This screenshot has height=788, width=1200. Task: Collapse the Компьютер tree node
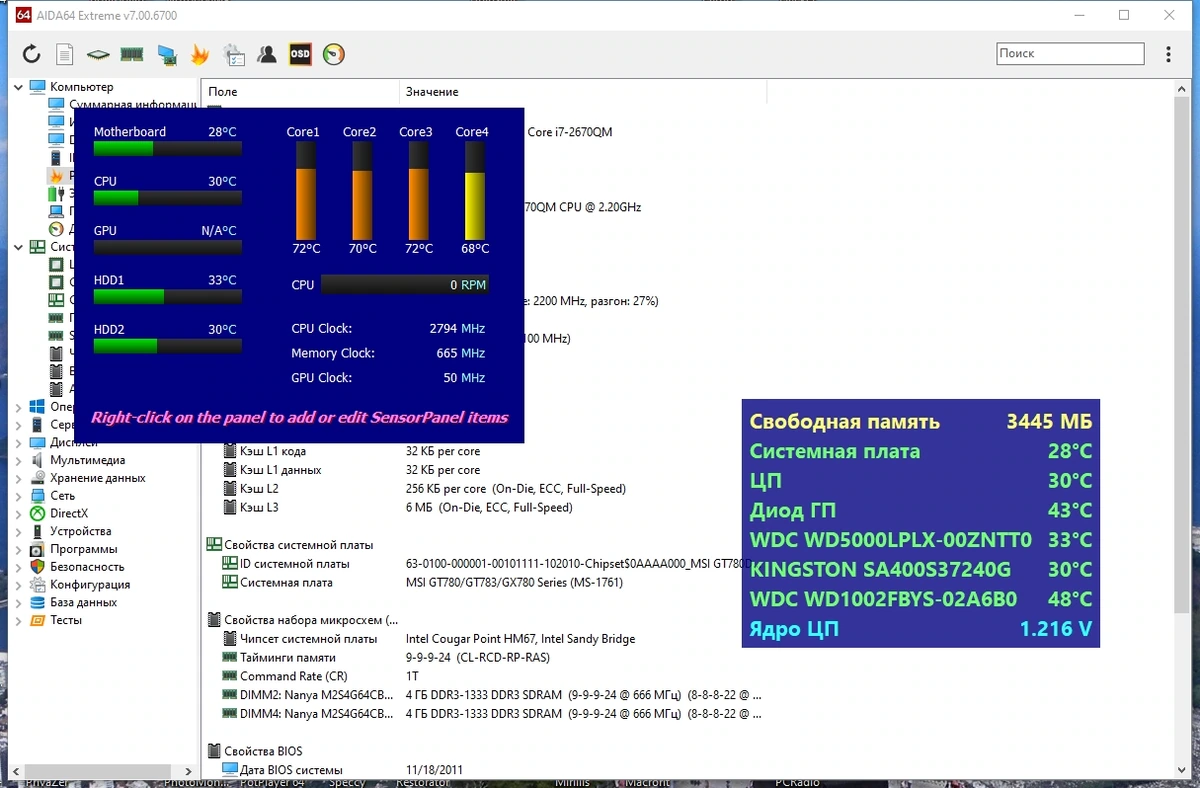click(x=18, y=87)
